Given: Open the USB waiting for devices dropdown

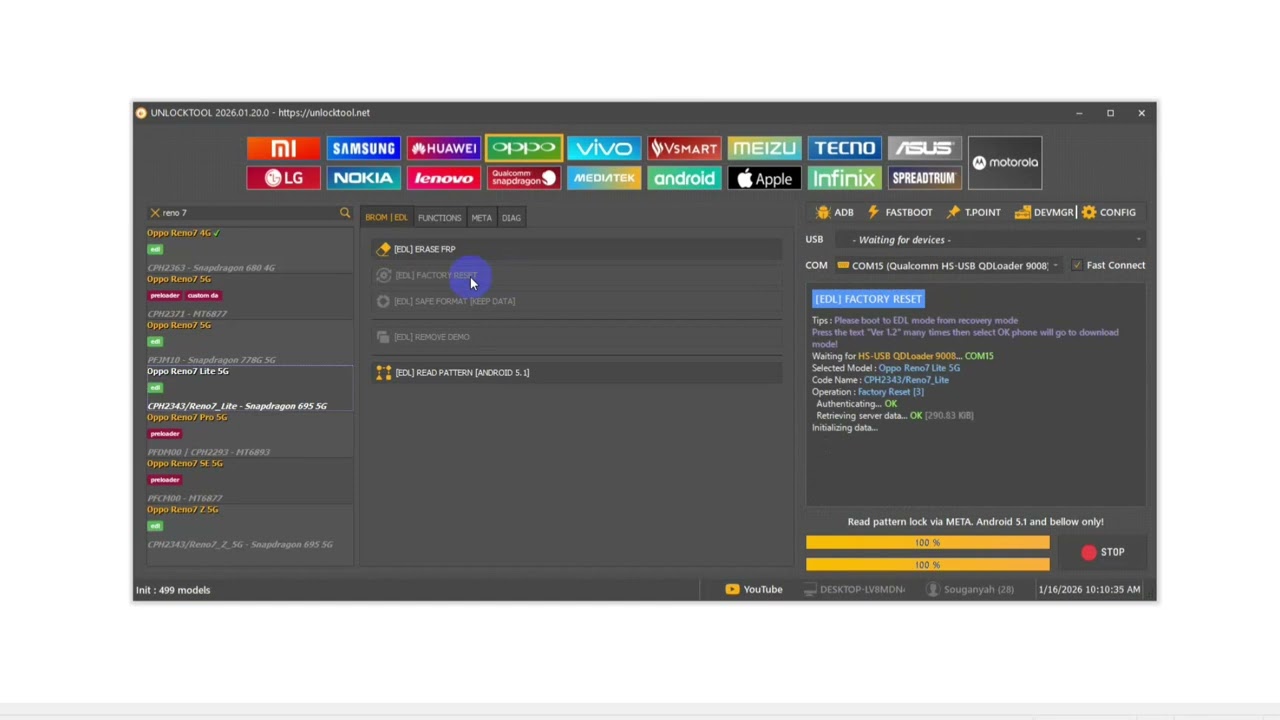Looking at the screenshot, I should pyautogui.click(x=991, y=240).
